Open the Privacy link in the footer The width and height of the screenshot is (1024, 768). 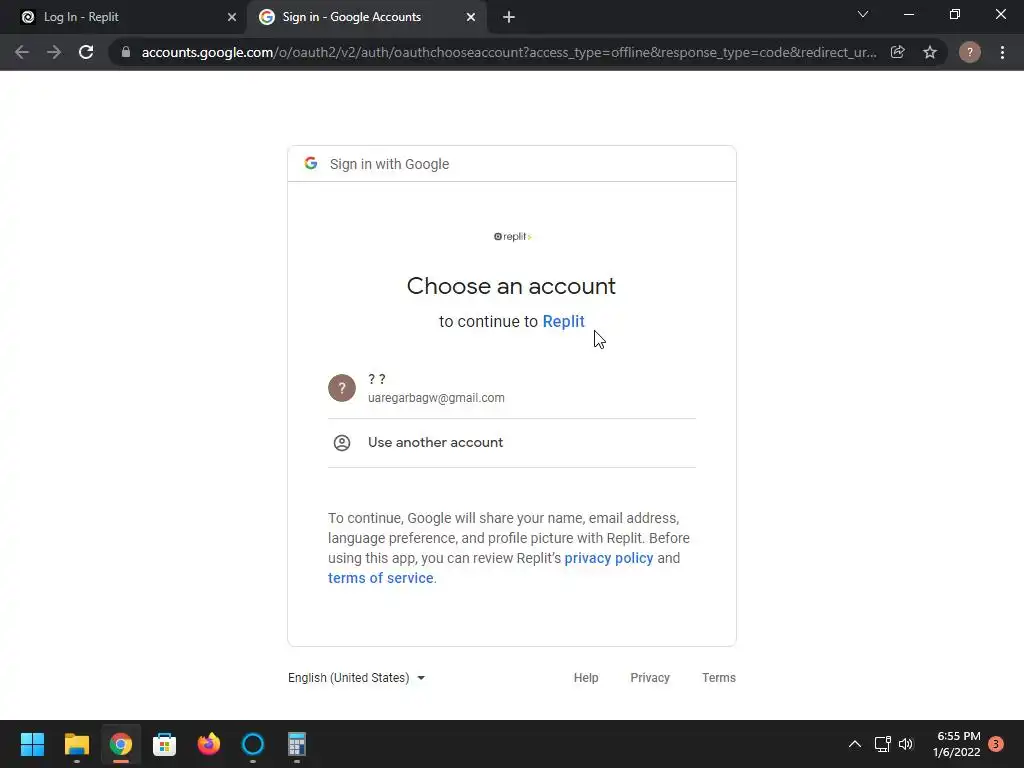coord(650,678)
